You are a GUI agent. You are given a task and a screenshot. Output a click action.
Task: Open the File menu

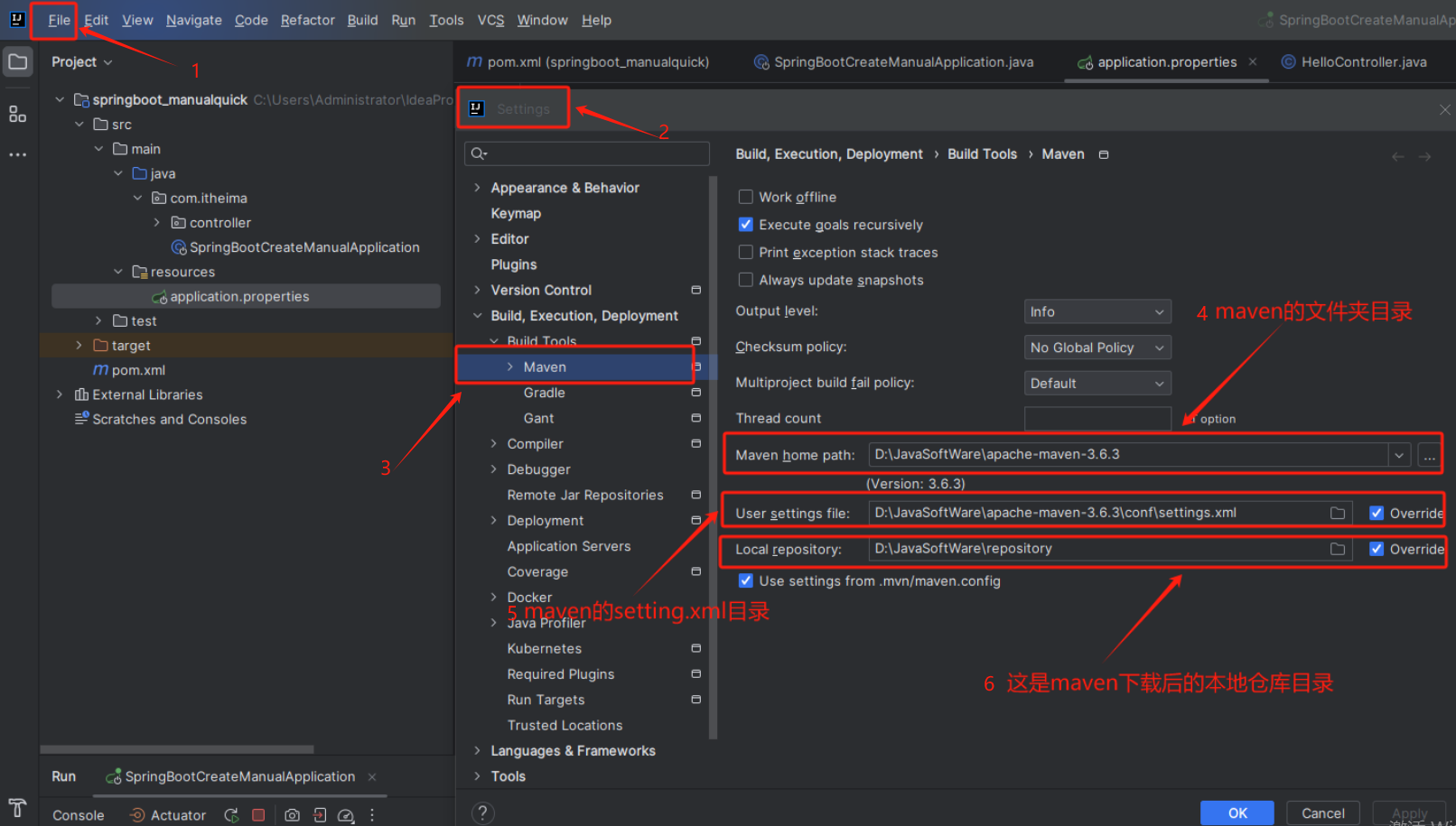click(60, 20)
